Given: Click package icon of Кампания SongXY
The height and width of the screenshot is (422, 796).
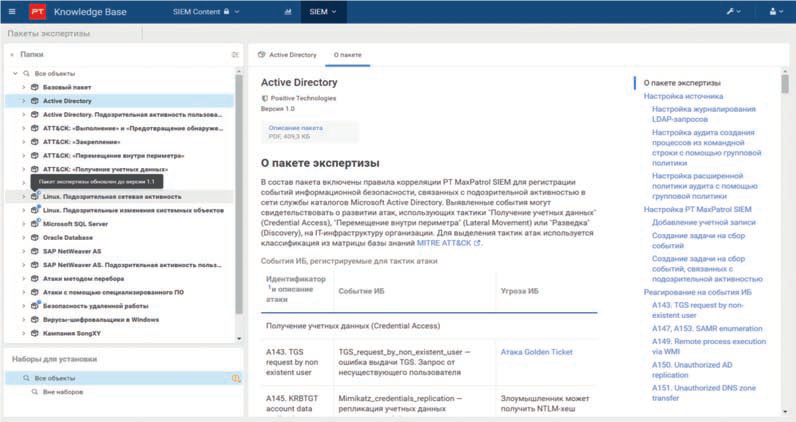Looking at the screenshot, I should [x=35, y=334].
